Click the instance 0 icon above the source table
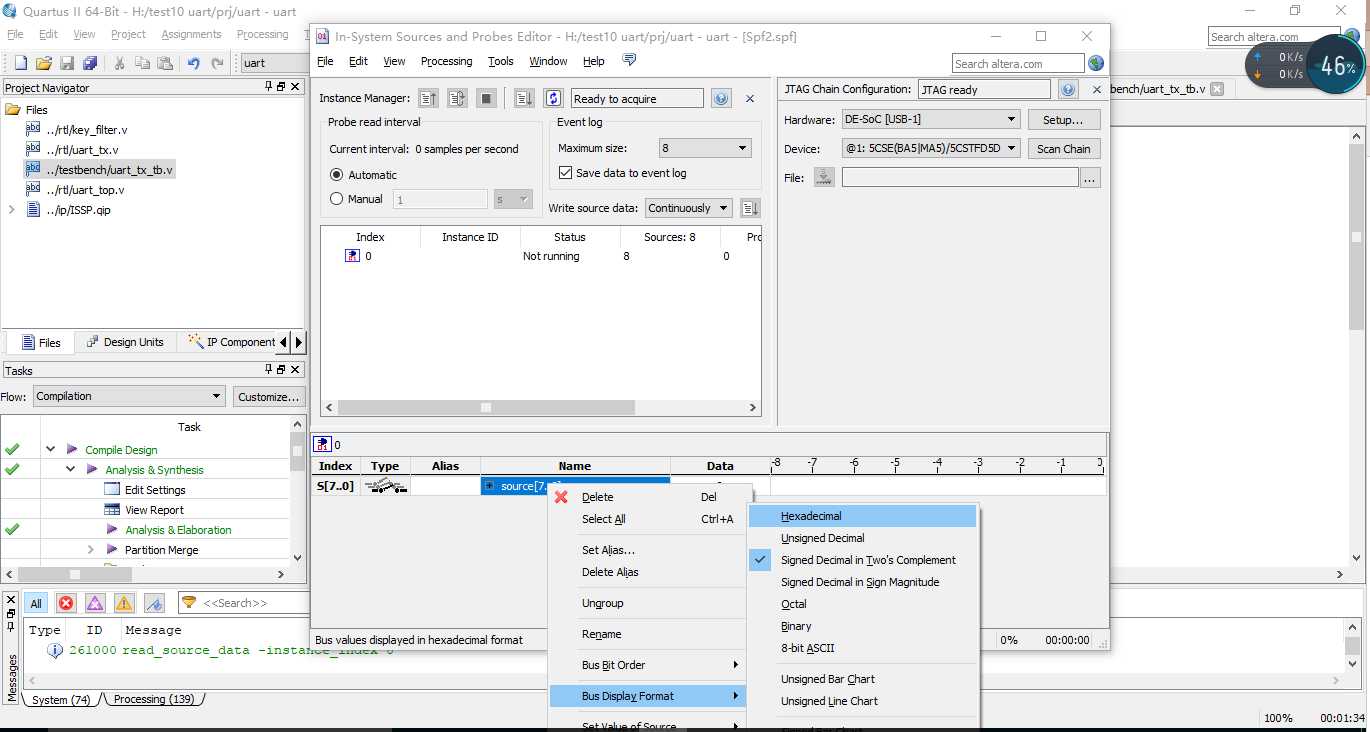This screenshot has height=732, width=1370. (x=324, y=445)
